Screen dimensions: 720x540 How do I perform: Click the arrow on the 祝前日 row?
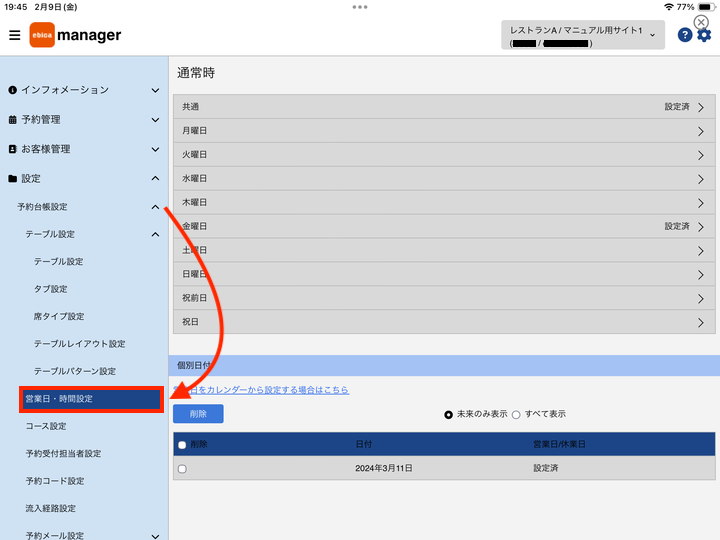tap(701, 298)
